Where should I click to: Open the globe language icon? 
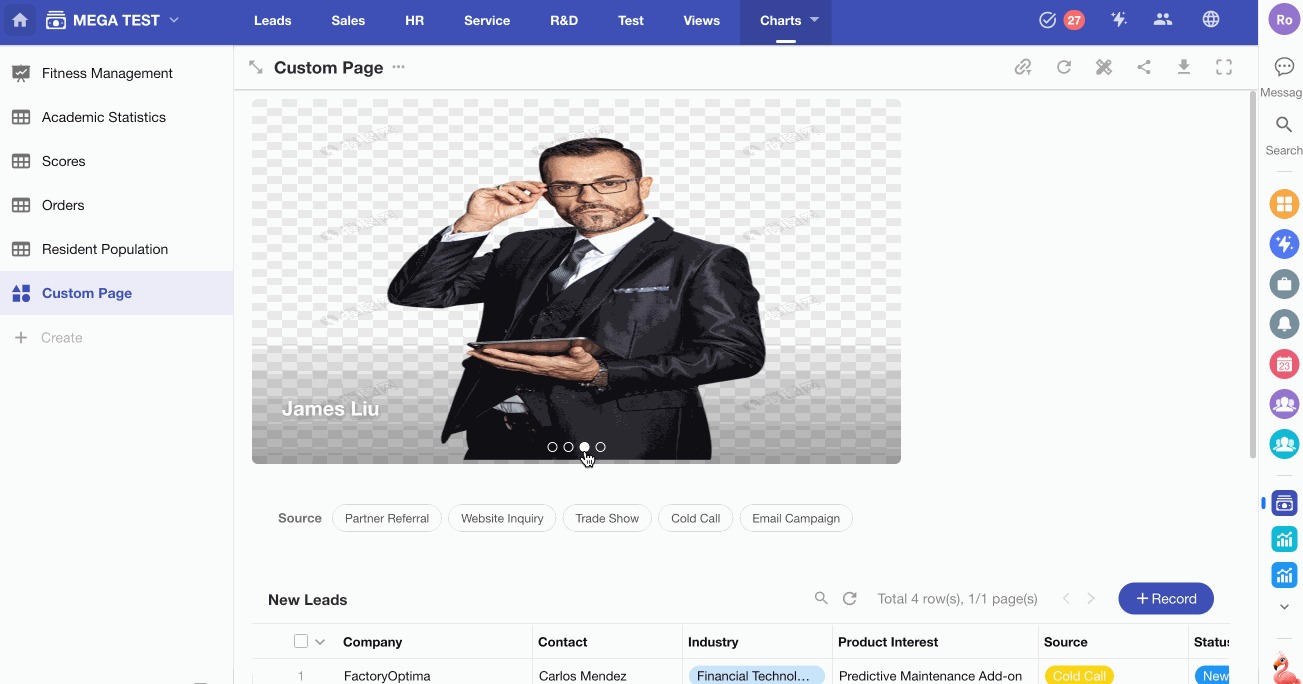(x=1211, y=20)
